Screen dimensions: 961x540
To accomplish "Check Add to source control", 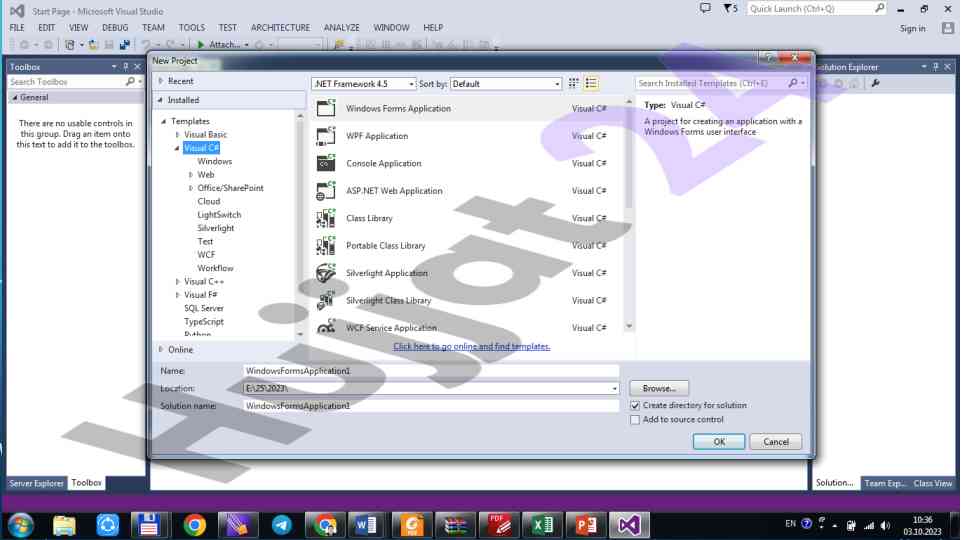I will click(635, 420).
